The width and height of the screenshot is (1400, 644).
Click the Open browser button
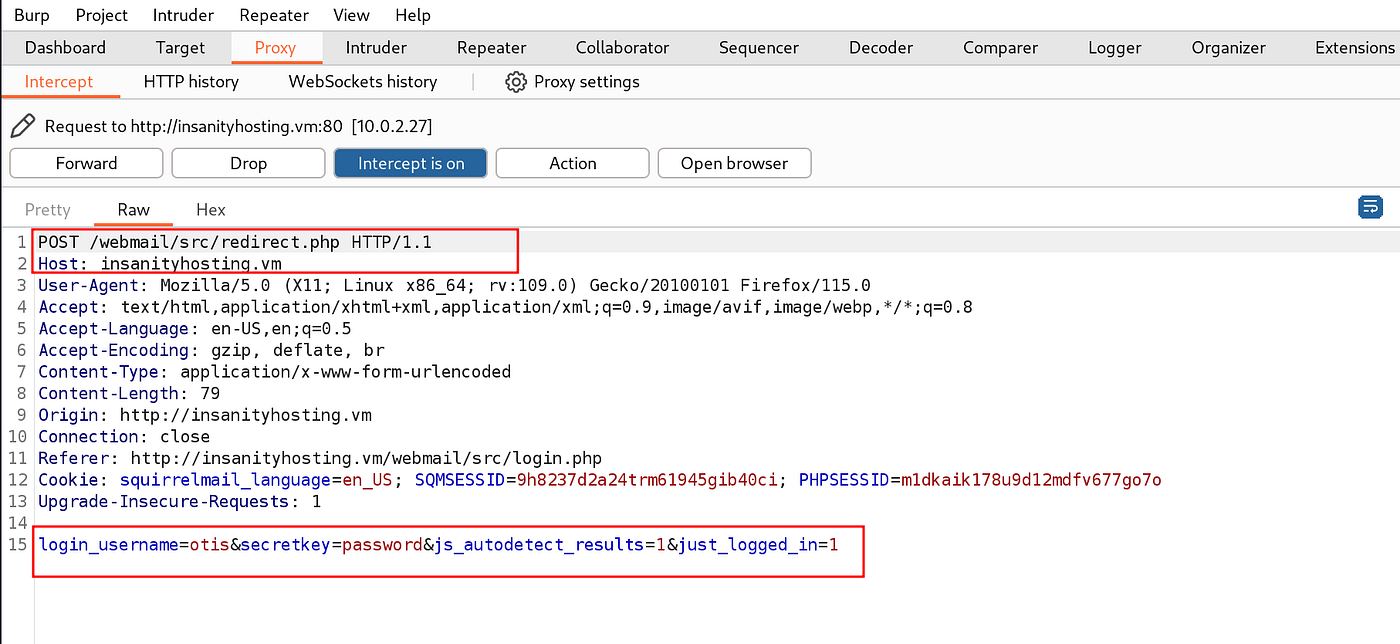coord(734,163)
